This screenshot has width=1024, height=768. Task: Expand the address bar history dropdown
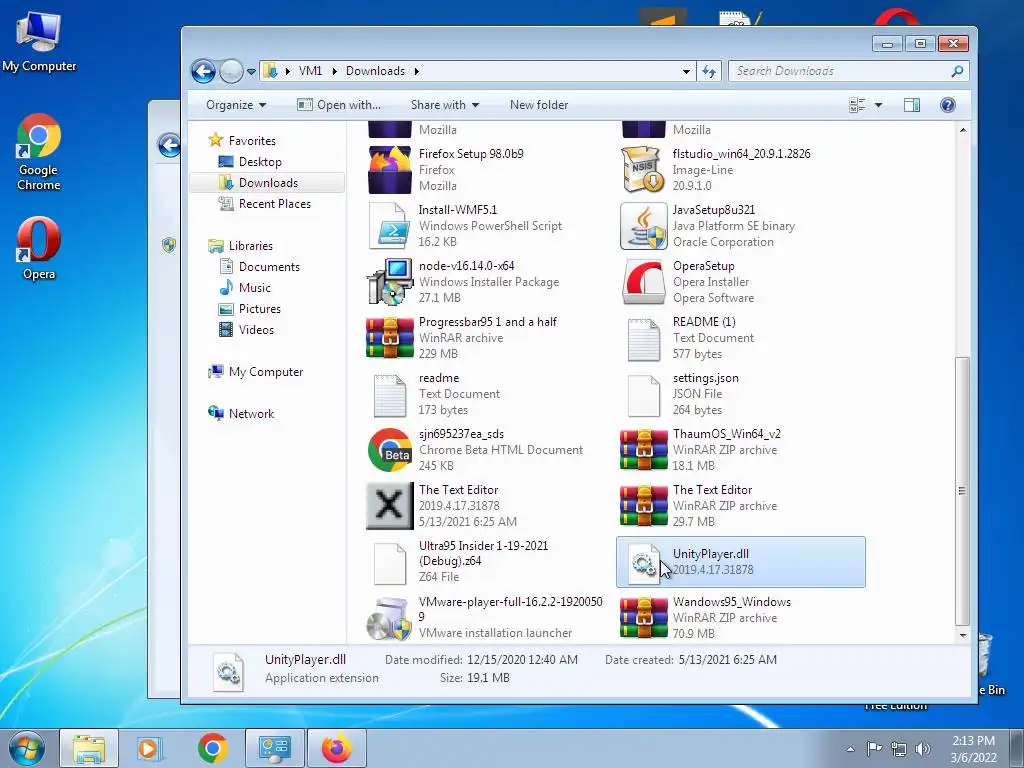point(686,71)
